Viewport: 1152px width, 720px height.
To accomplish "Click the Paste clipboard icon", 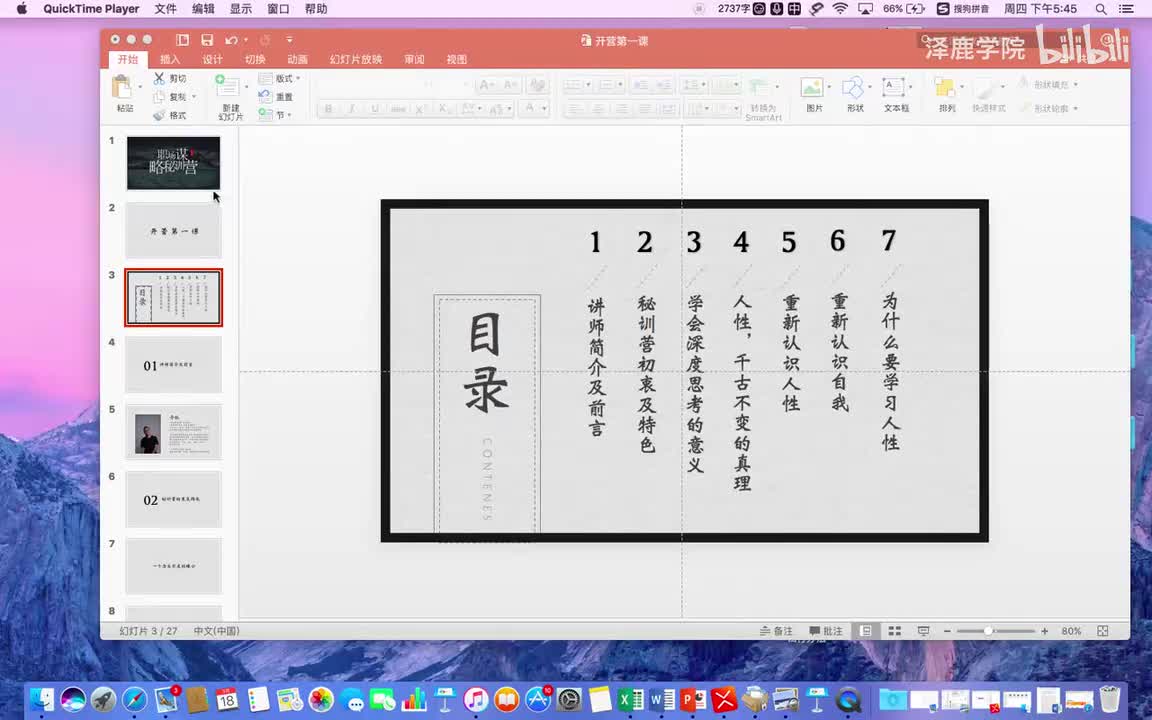I will (121, 87).
